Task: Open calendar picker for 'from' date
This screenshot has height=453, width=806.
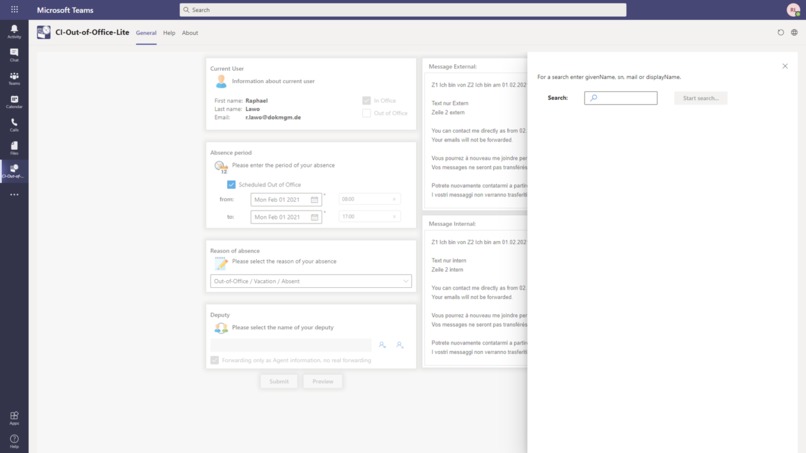Action: 315,200
